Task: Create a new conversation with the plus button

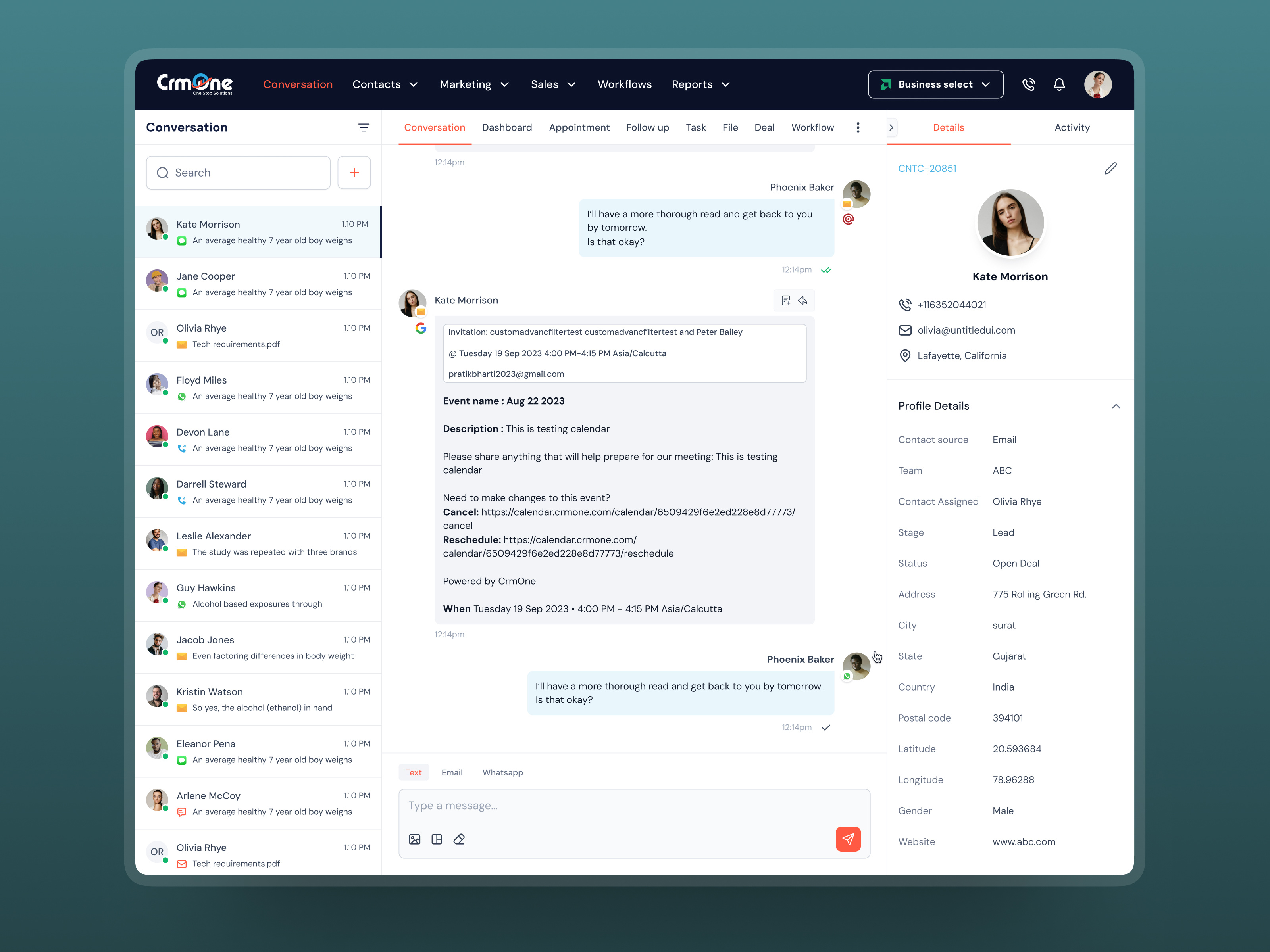Action: (354, 173)
